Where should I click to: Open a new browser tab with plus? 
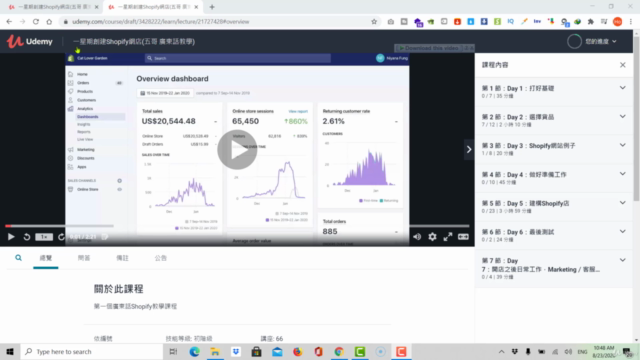212,7
